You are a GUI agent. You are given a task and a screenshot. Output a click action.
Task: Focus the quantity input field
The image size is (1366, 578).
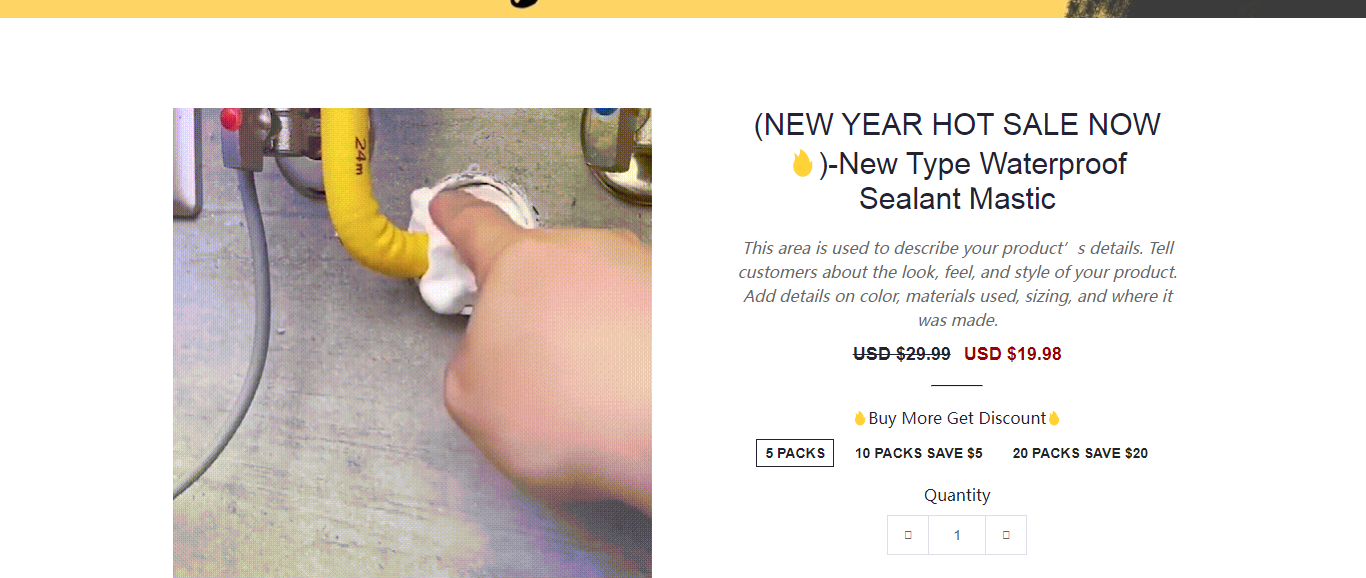click(957, 535)
